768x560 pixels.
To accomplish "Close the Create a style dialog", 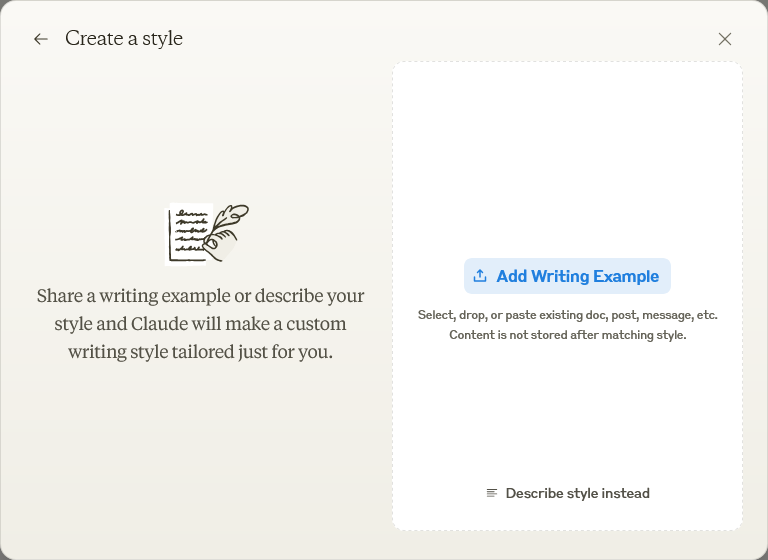I will click(x=725, y=39).
